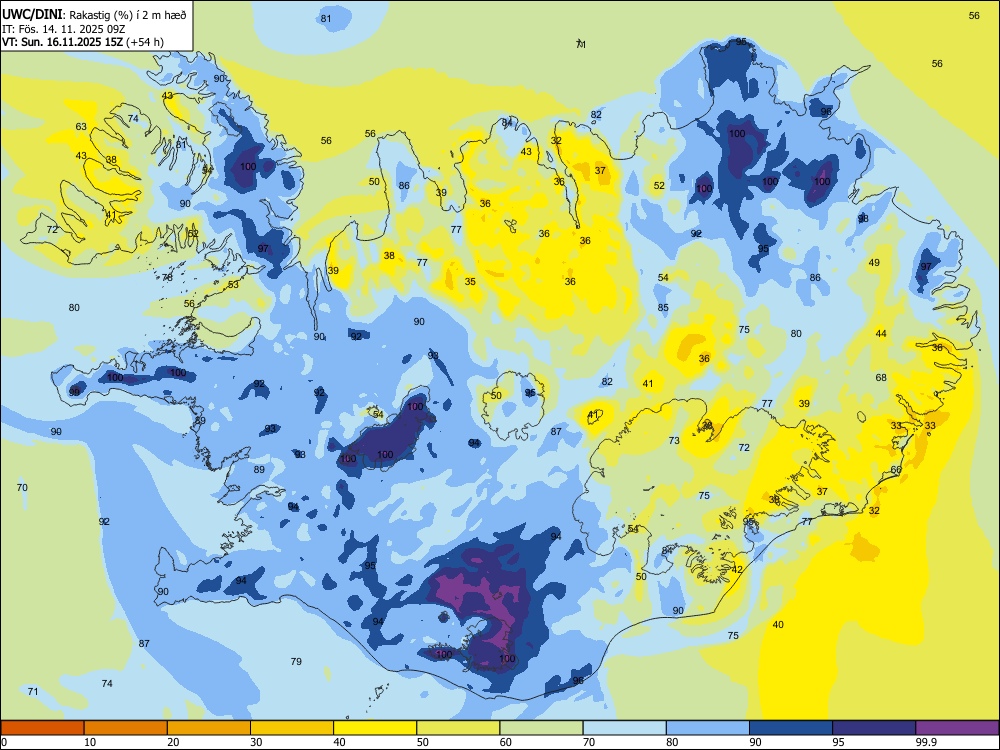Click the humidity value '78' on the map
1000x750 pixels.
point(167,277)
